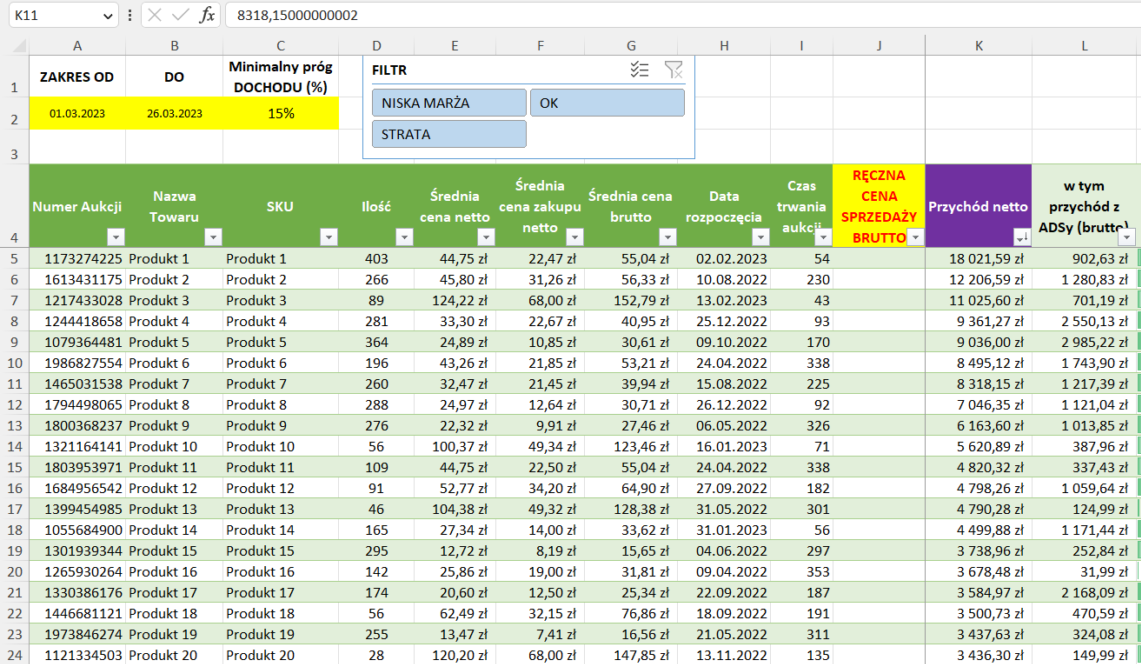This screenshot has height=664, width=1141.
Task: Click start date 13.11.2022
Action: pyautogui.click(x=724, y=655)
